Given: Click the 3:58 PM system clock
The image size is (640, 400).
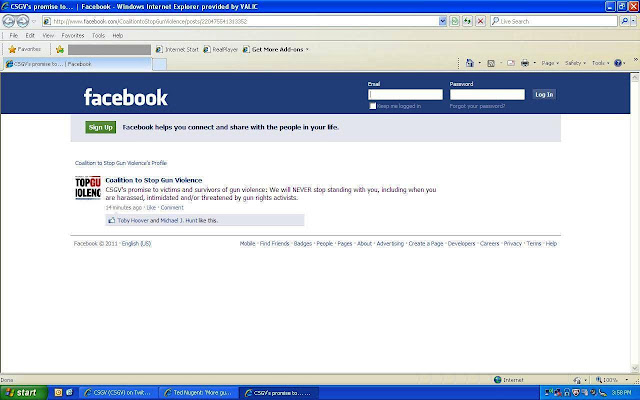Looking at the screenshot, I should tap(621, 393).
